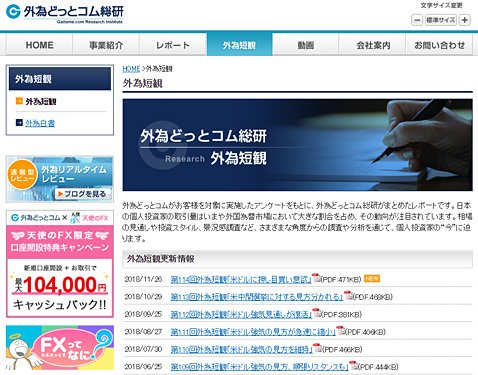This screenshot has width=478, height=375.
Task: Click the date 2018/06/25
Action: [x=143, y=367]
